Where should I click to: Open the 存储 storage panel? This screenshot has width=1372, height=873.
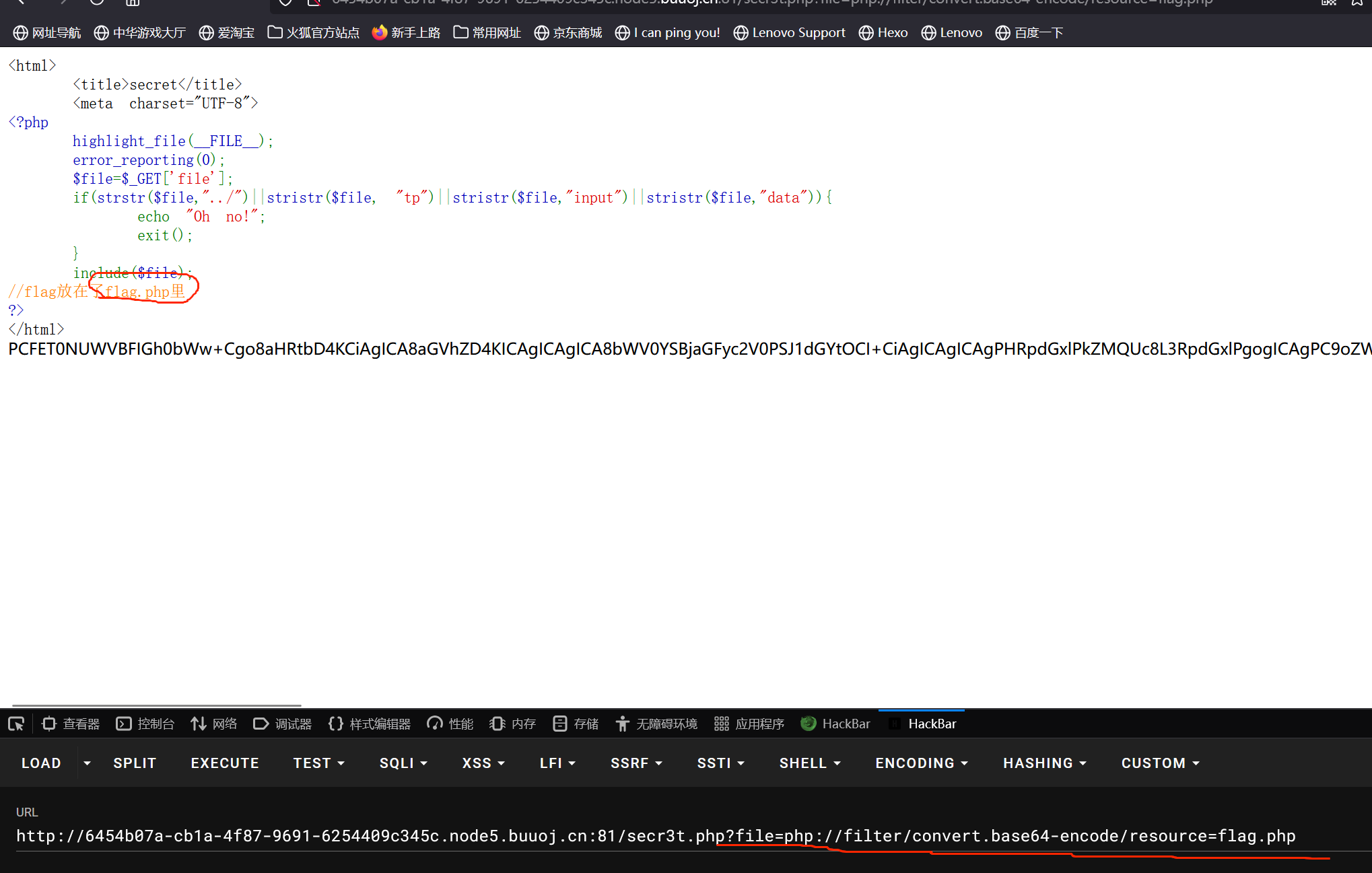(x=576, y=724)
